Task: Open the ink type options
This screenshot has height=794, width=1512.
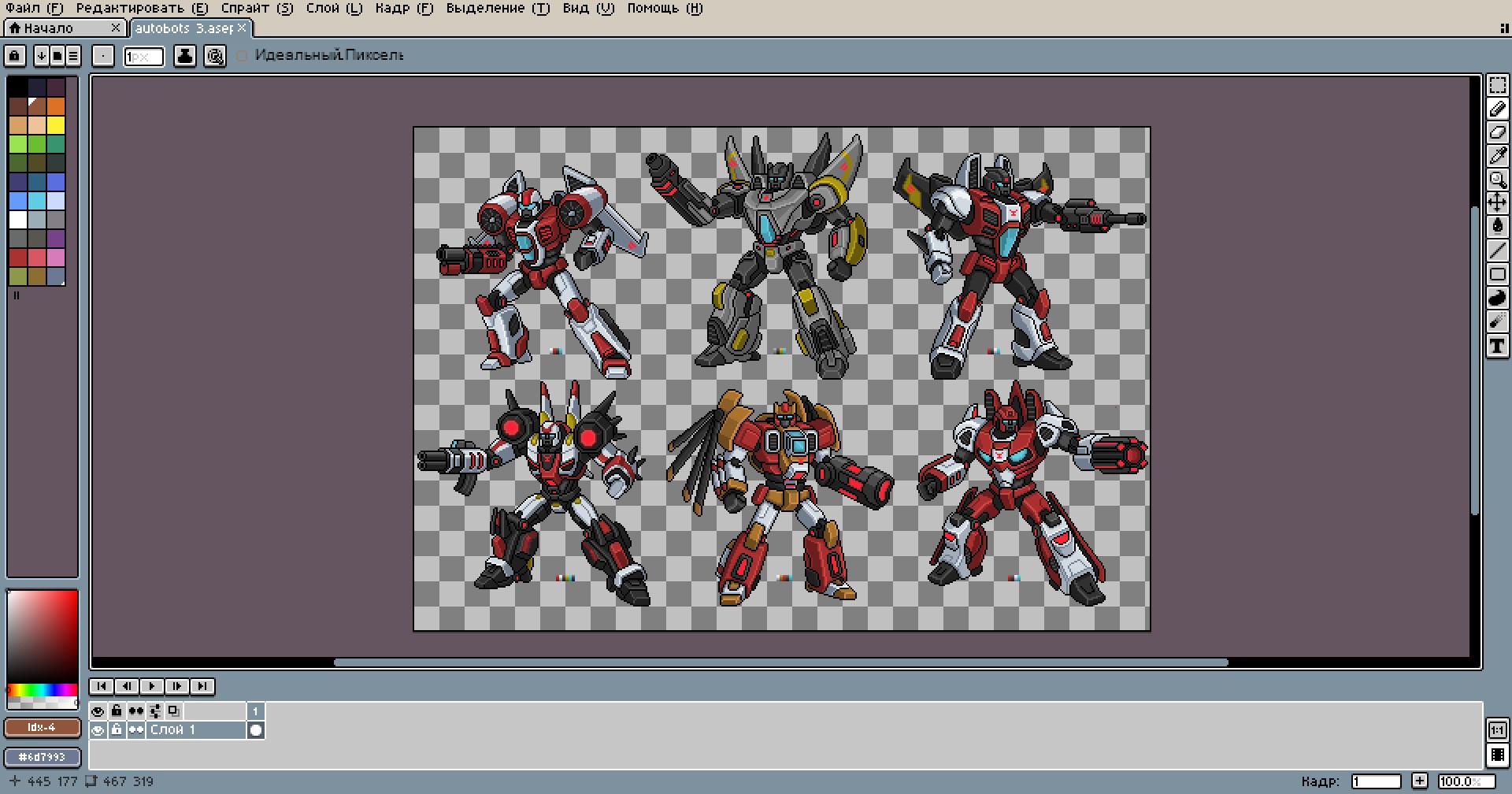Action: [185, 56]
